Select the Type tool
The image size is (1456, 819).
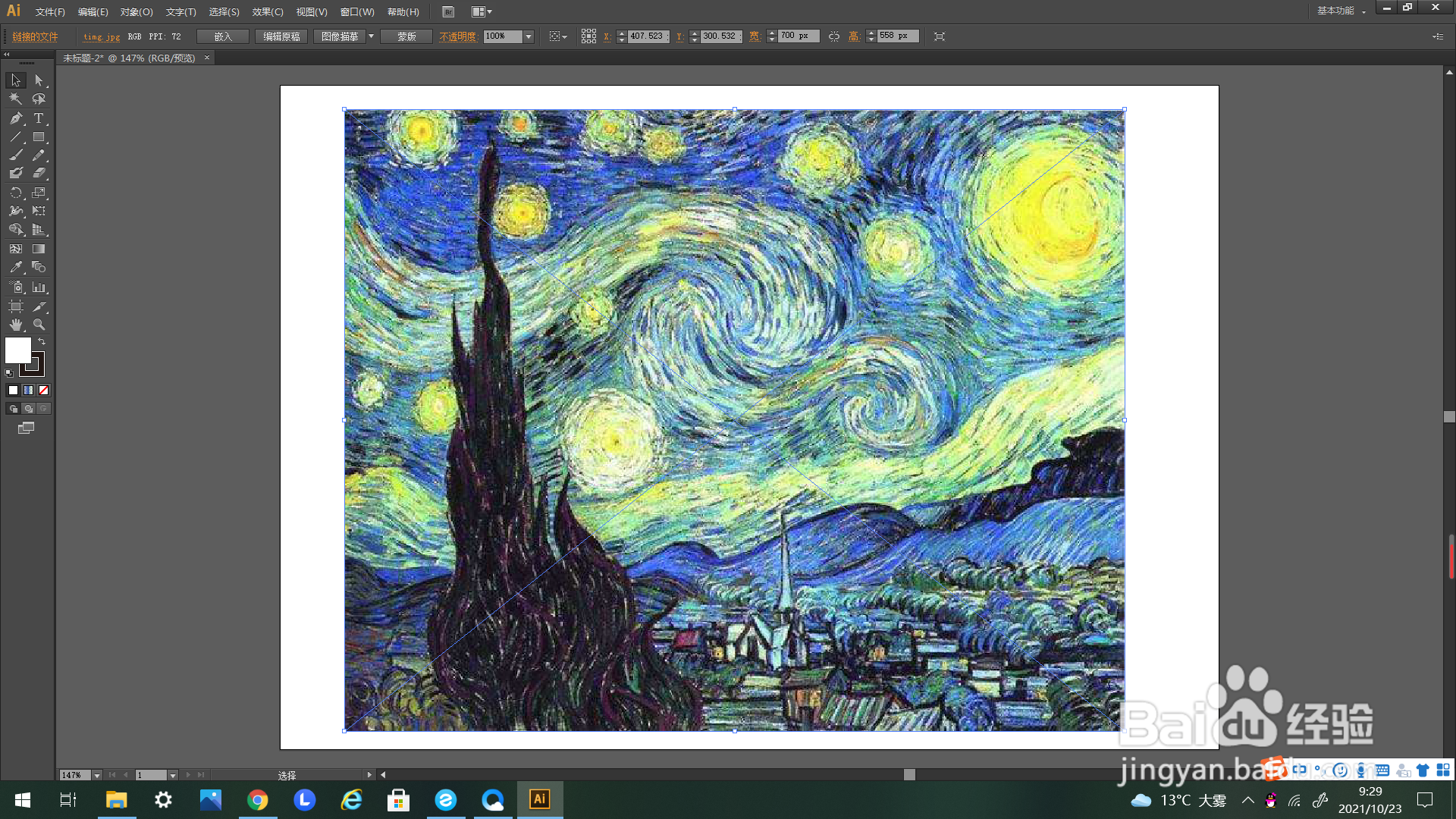39,118
